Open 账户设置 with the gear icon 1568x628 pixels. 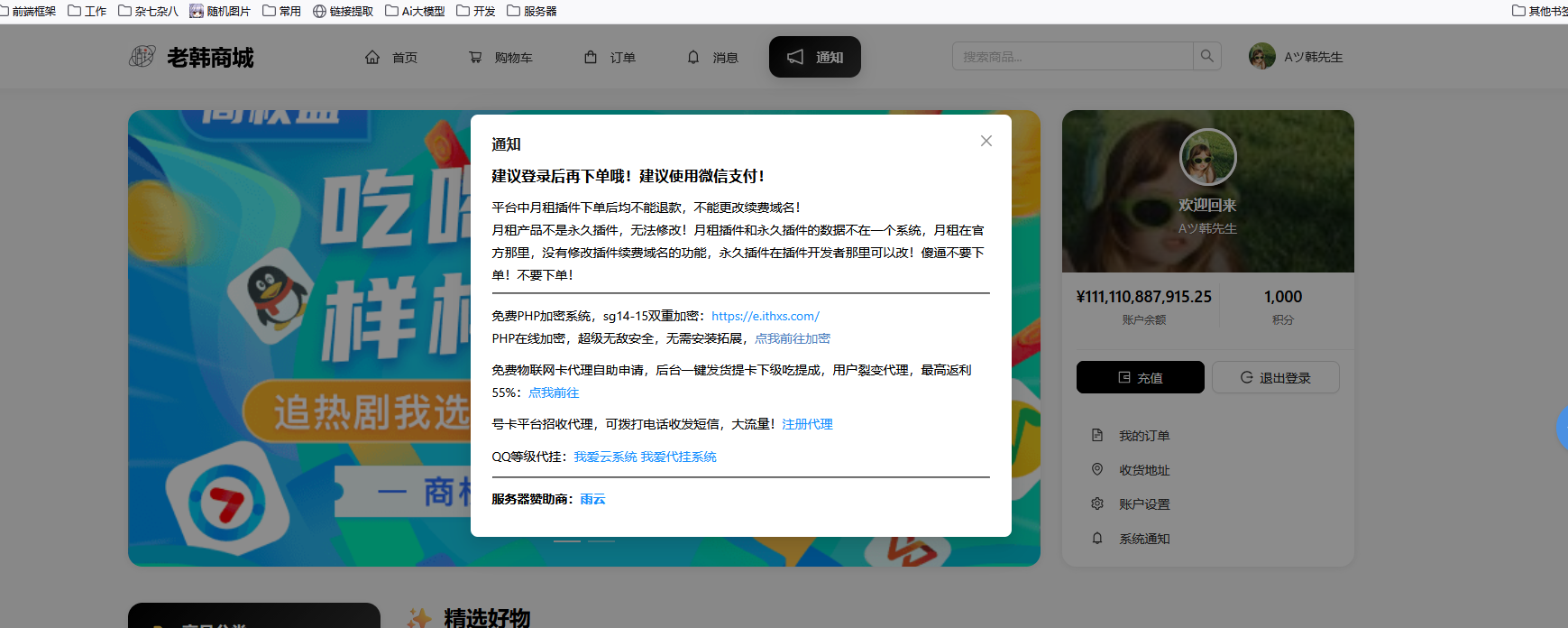point(1143,504)
